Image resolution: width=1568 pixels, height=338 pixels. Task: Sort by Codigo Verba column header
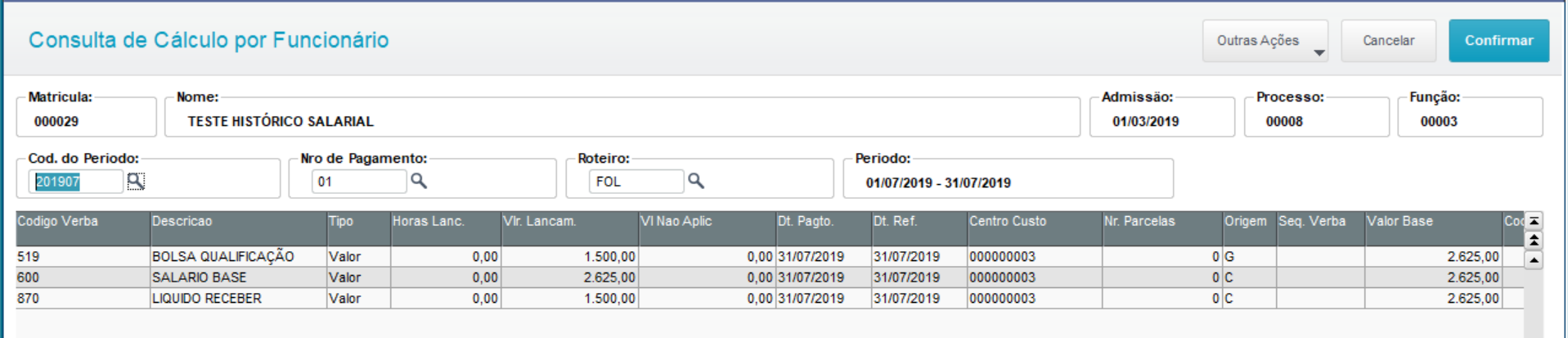tap(83, 228)
